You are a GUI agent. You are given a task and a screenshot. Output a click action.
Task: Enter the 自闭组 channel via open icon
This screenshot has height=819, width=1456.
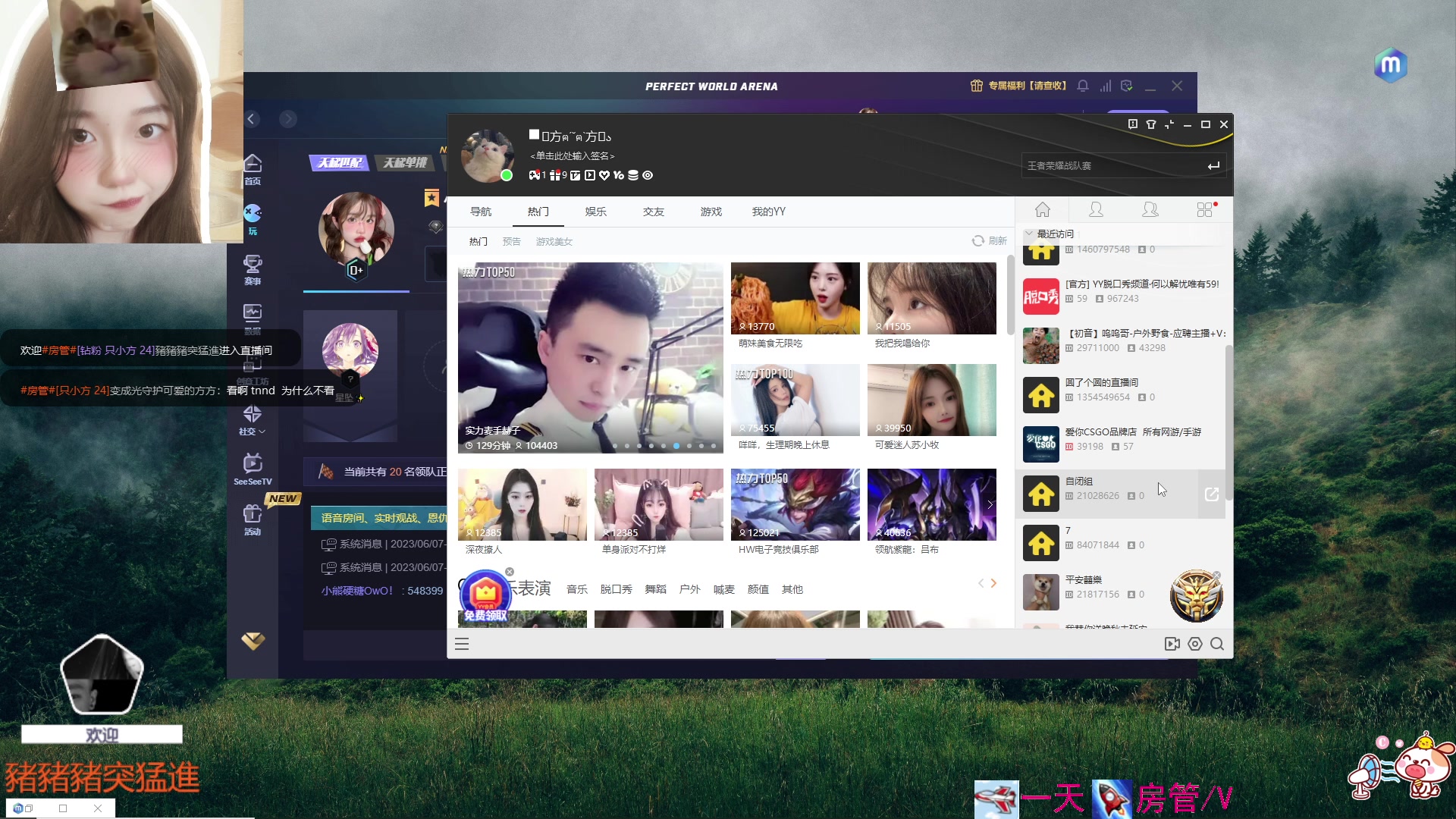[x=1212, y=494]
